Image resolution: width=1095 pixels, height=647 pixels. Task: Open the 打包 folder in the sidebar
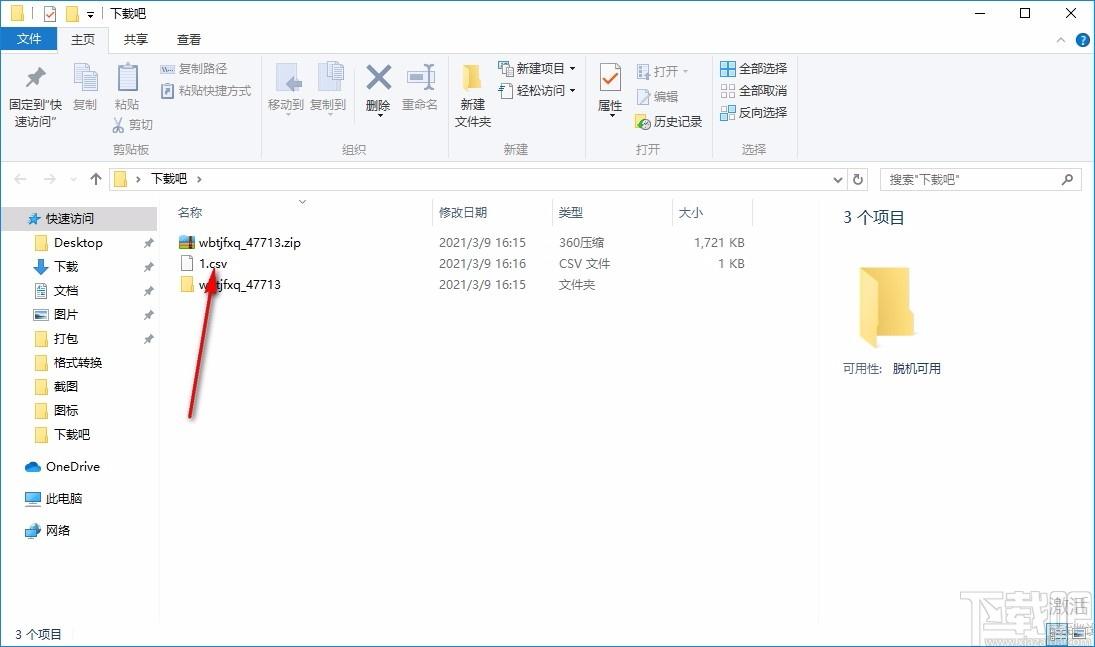[66, 338]
